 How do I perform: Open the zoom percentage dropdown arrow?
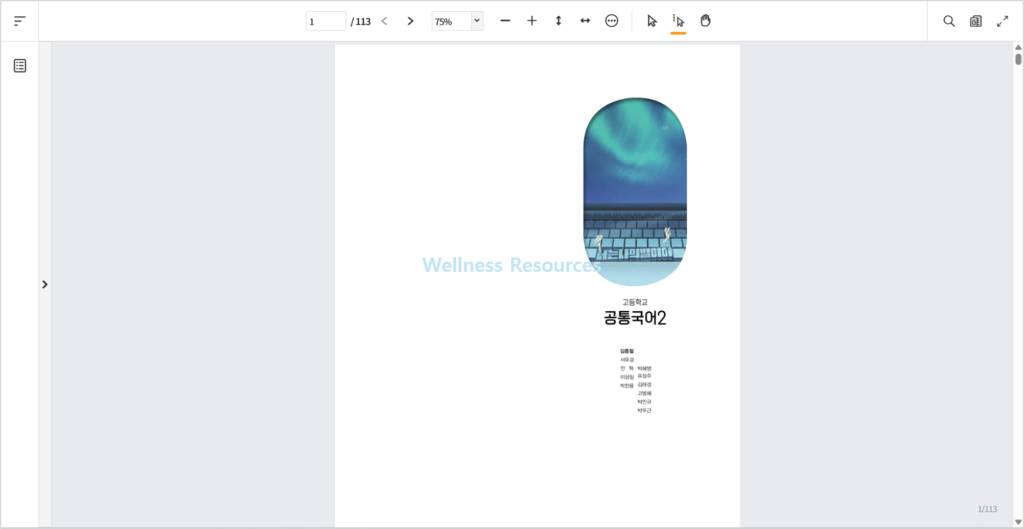477,21
